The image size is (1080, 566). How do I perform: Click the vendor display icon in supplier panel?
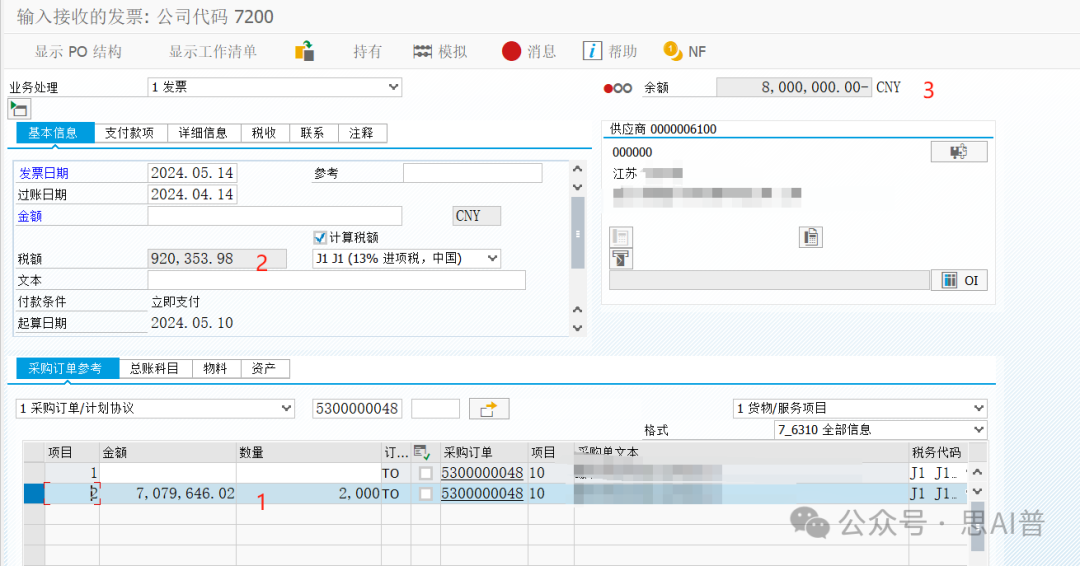tap(958, 152)
